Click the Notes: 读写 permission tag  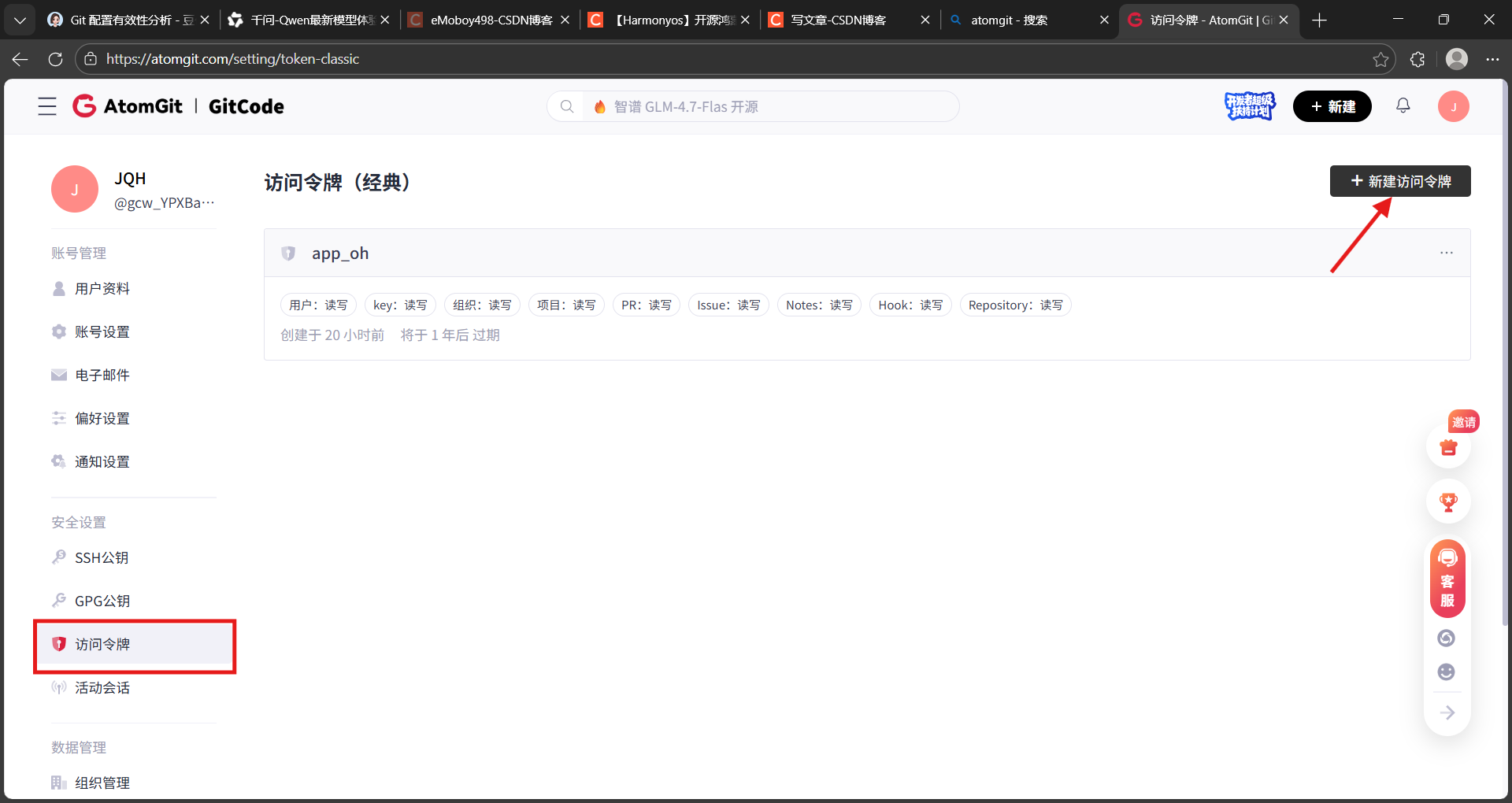819,305
